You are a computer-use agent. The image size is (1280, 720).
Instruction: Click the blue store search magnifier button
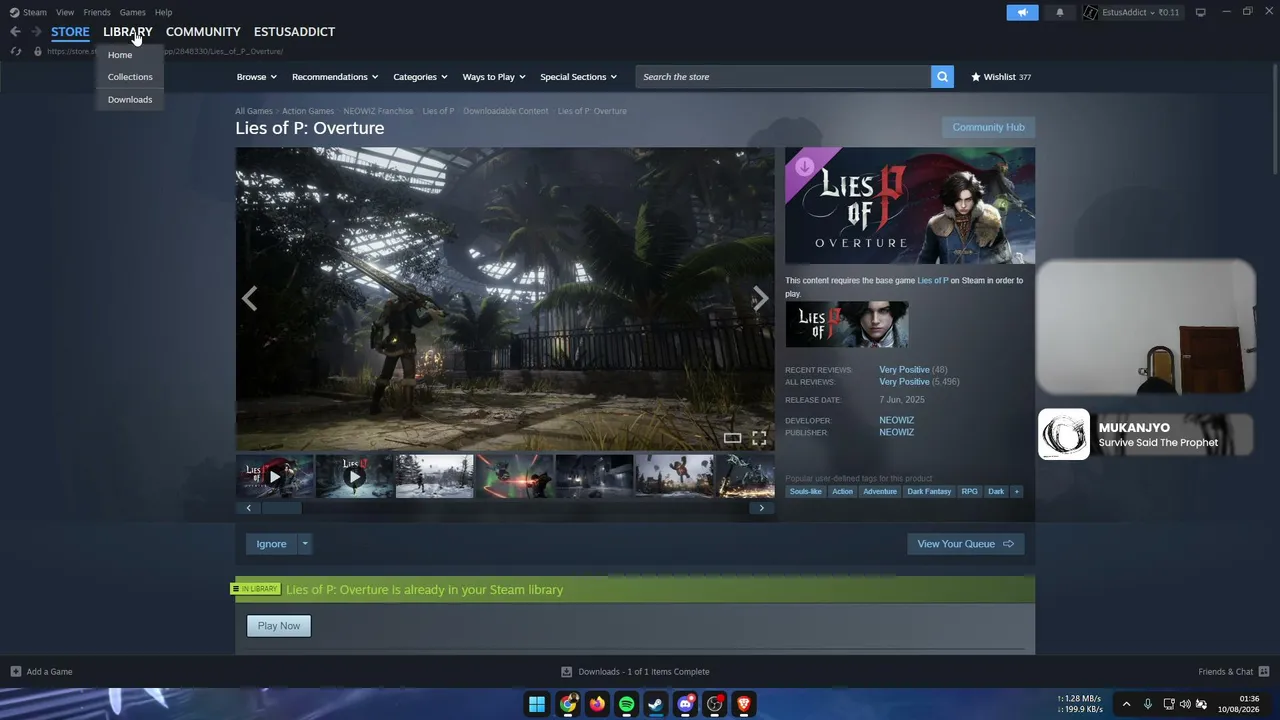(x=942, y=77)
